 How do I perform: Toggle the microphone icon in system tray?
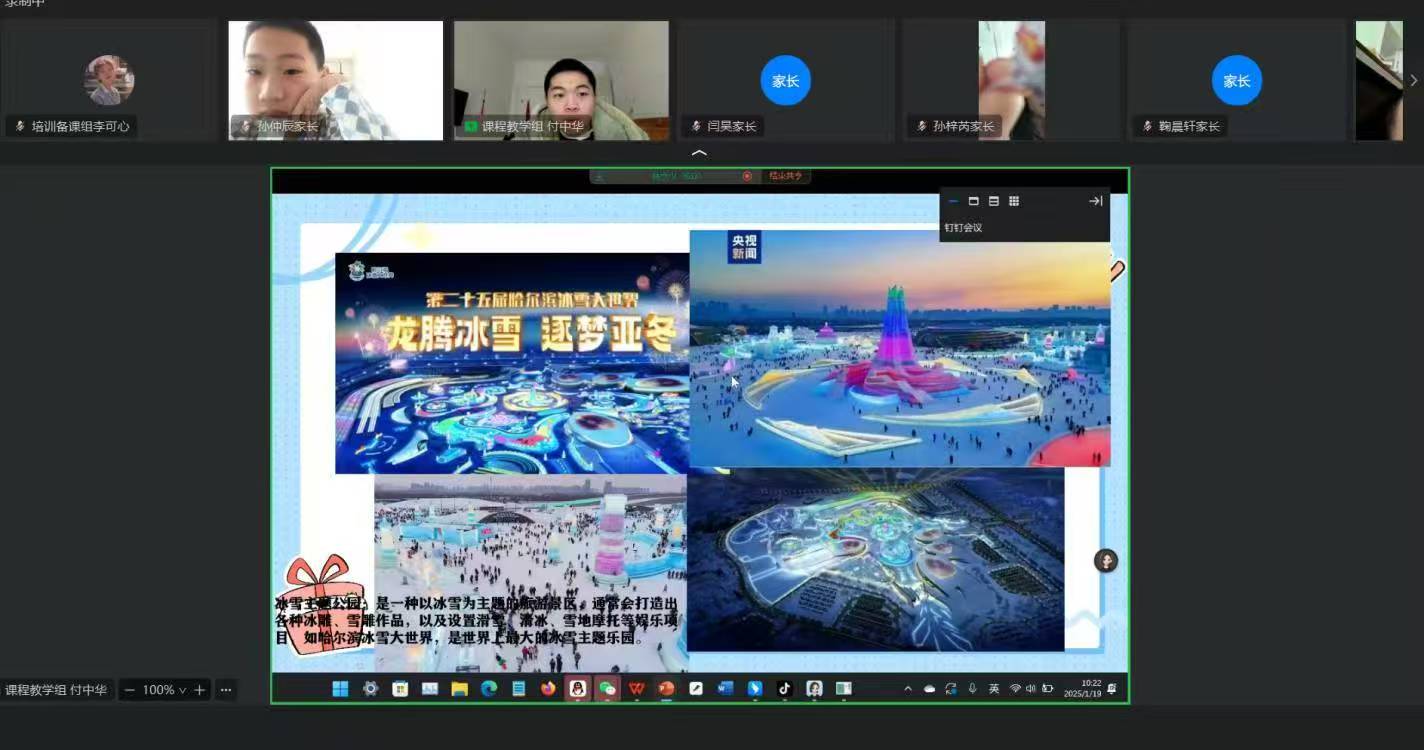click(972, 688)
